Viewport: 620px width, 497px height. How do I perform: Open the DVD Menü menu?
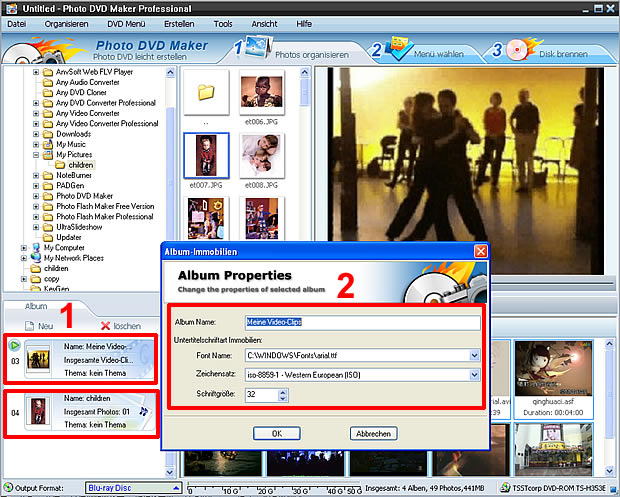[x=126, y=24]
